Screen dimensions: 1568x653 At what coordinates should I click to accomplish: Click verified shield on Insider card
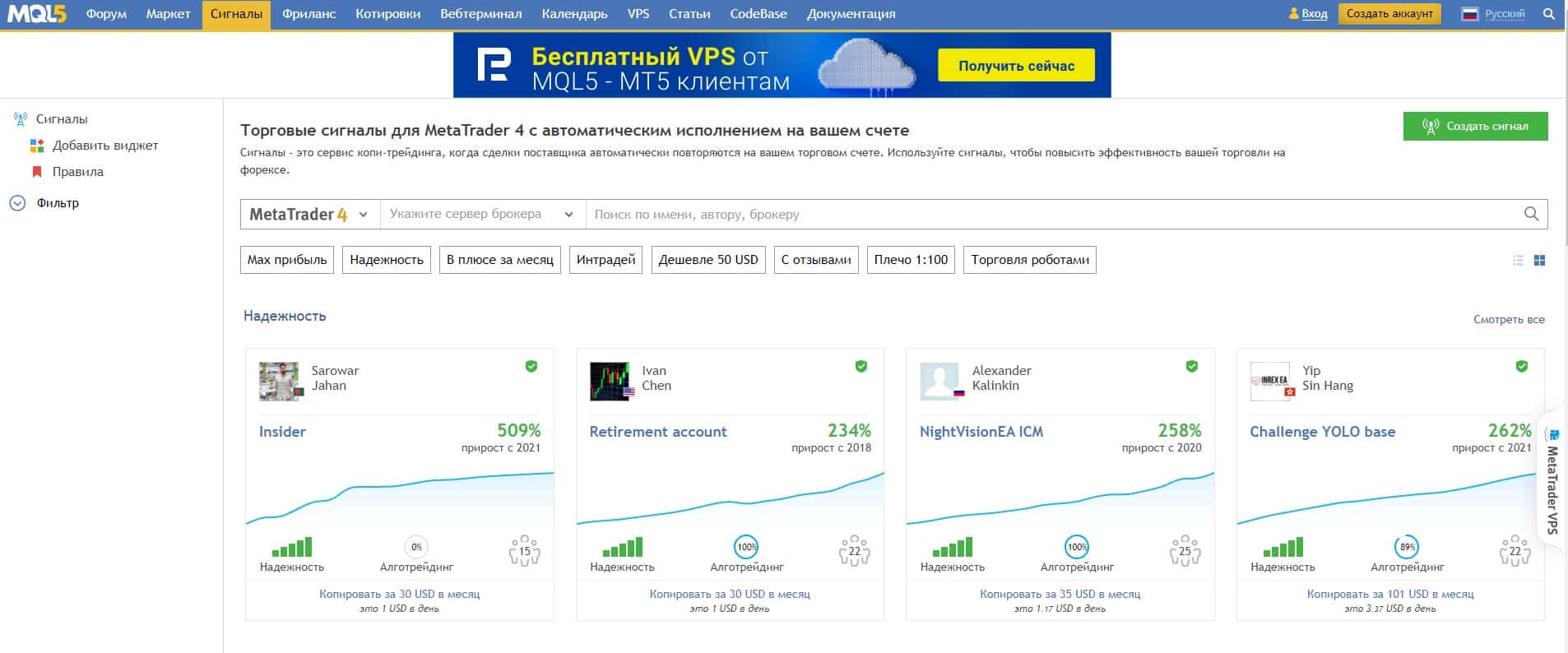531,366
